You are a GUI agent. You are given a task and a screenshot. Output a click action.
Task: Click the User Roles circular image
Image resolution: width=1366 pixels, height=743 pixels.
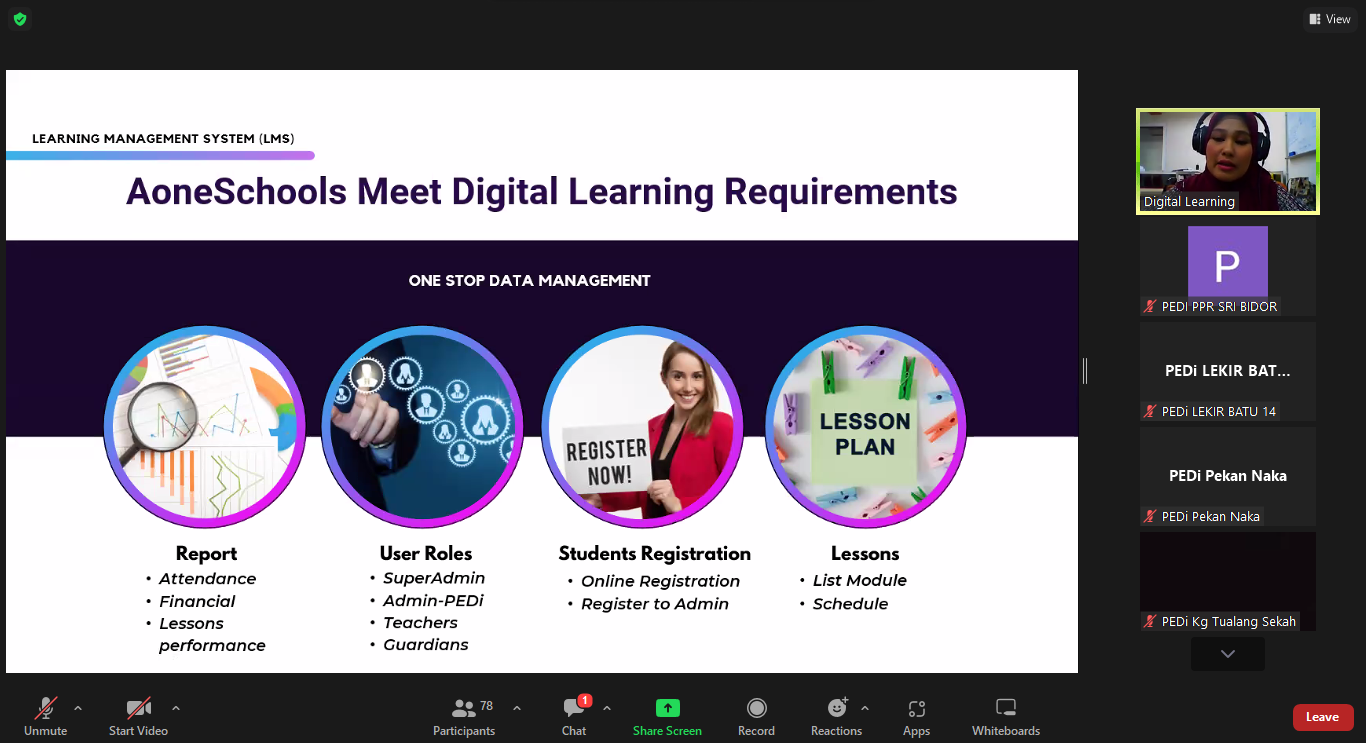(x=422, y=427)
